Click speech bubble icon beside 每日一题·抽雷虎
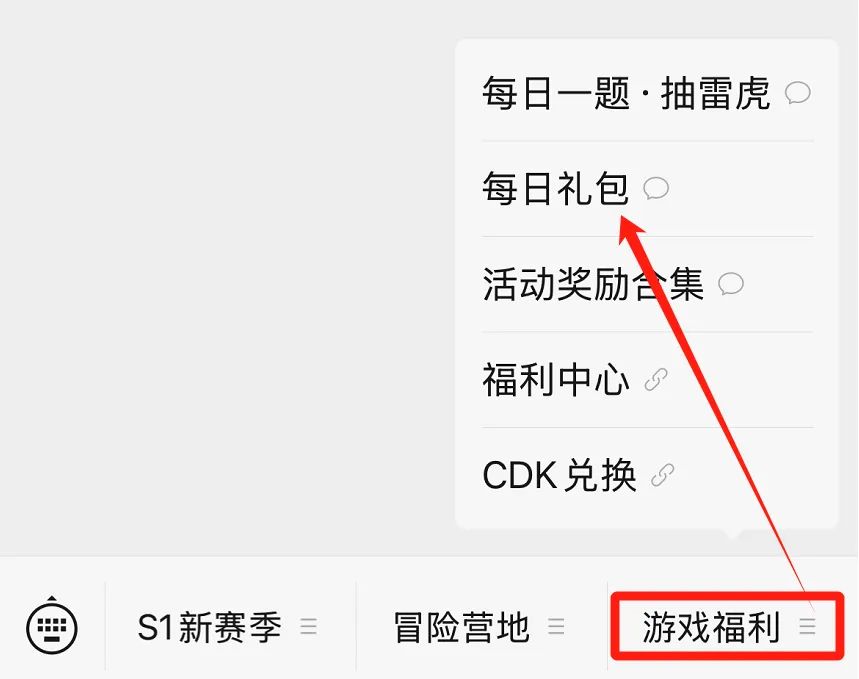Screen dimensions: 859x679 (x=798, y=93)
